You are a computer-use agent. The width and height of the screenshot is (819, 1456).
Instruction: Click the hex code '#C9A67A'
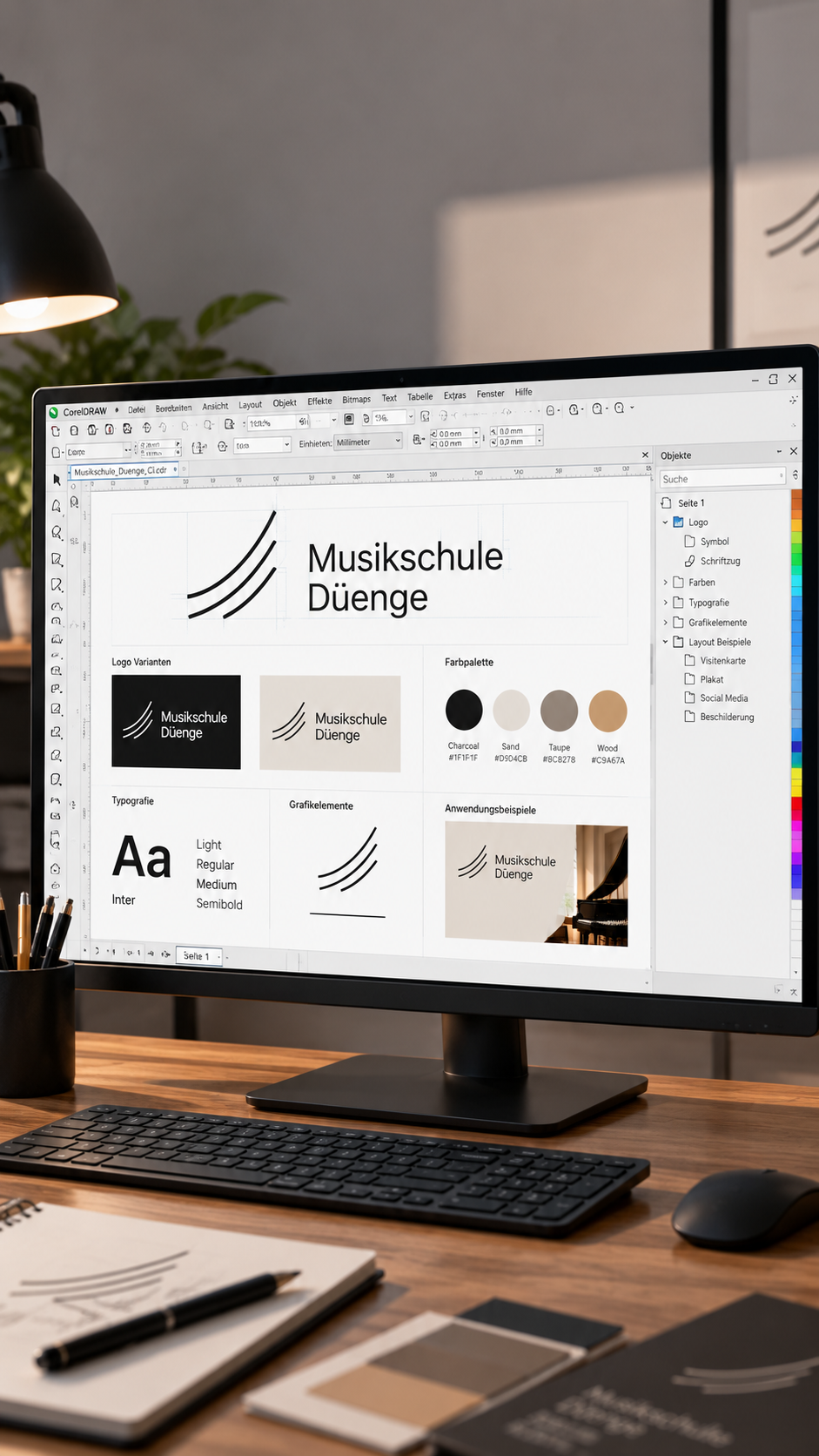tap(608, 760)
